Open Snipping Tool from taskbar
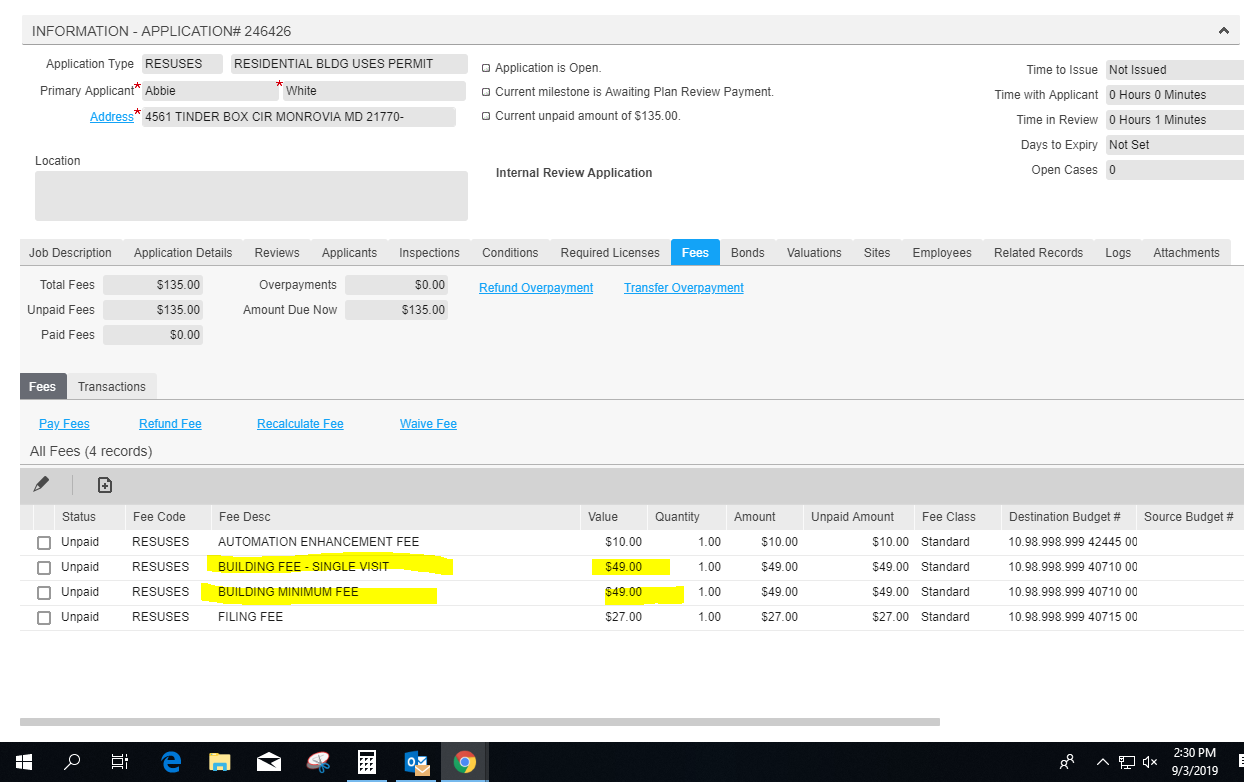Image resolution: width=1244 pixels, height=782 pixels. pyautogui.click(x=318, y=762)
